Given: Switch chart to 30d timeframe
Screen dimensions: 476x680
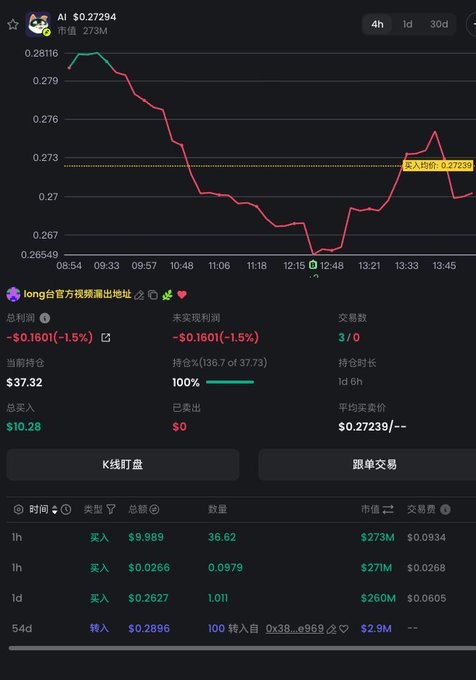Looking at the screenshot, I should coord(439,24).
